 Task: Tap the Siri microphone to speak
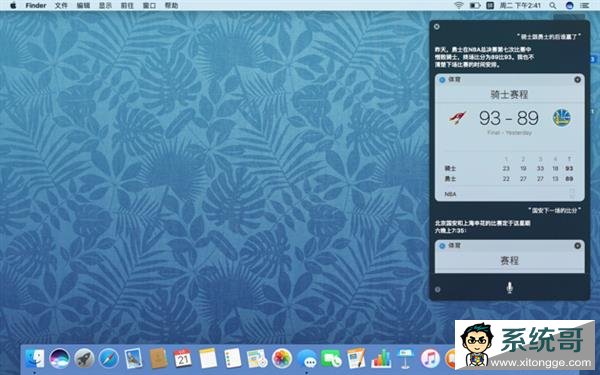click(x=509, y=287)
